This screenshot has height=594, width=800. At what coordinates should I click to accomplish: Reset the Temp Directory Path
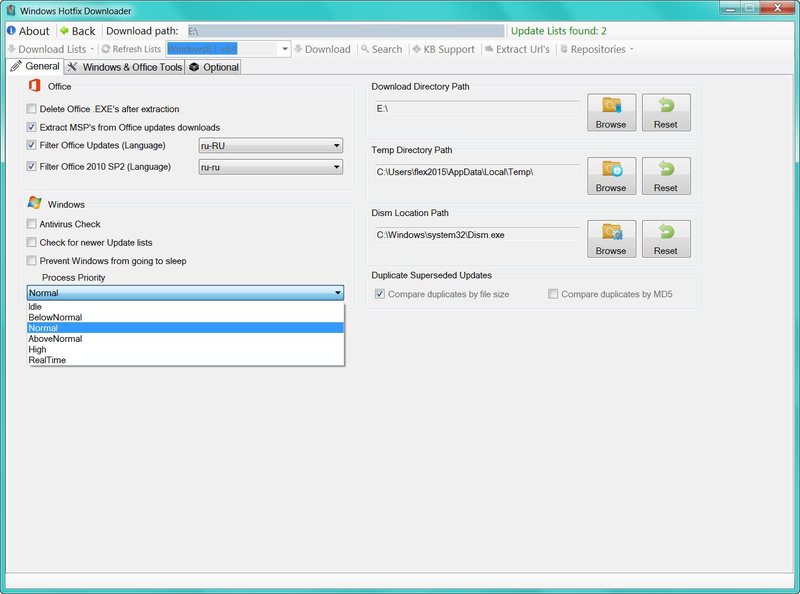pyautogui.click(x=666, y=176)
